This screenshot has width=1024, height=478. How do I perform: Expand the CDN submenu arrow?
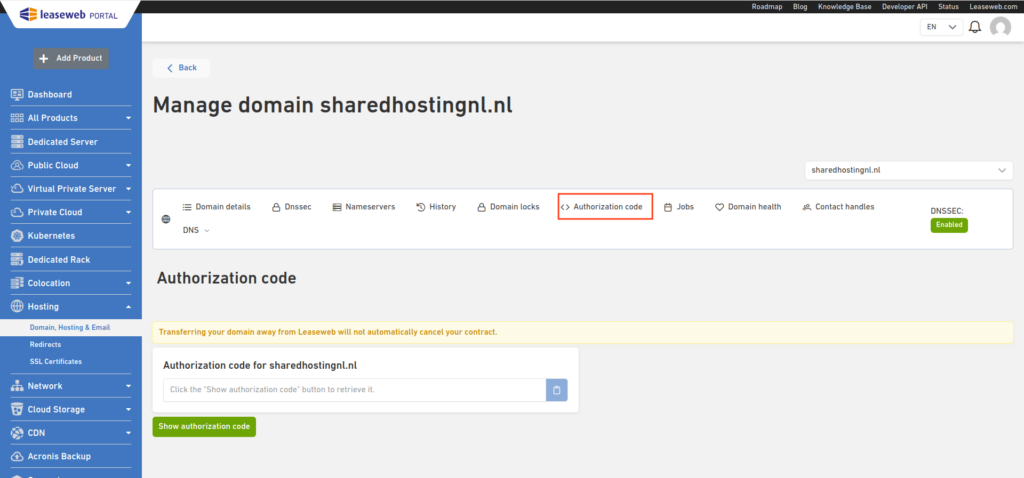tap(129, 433)
